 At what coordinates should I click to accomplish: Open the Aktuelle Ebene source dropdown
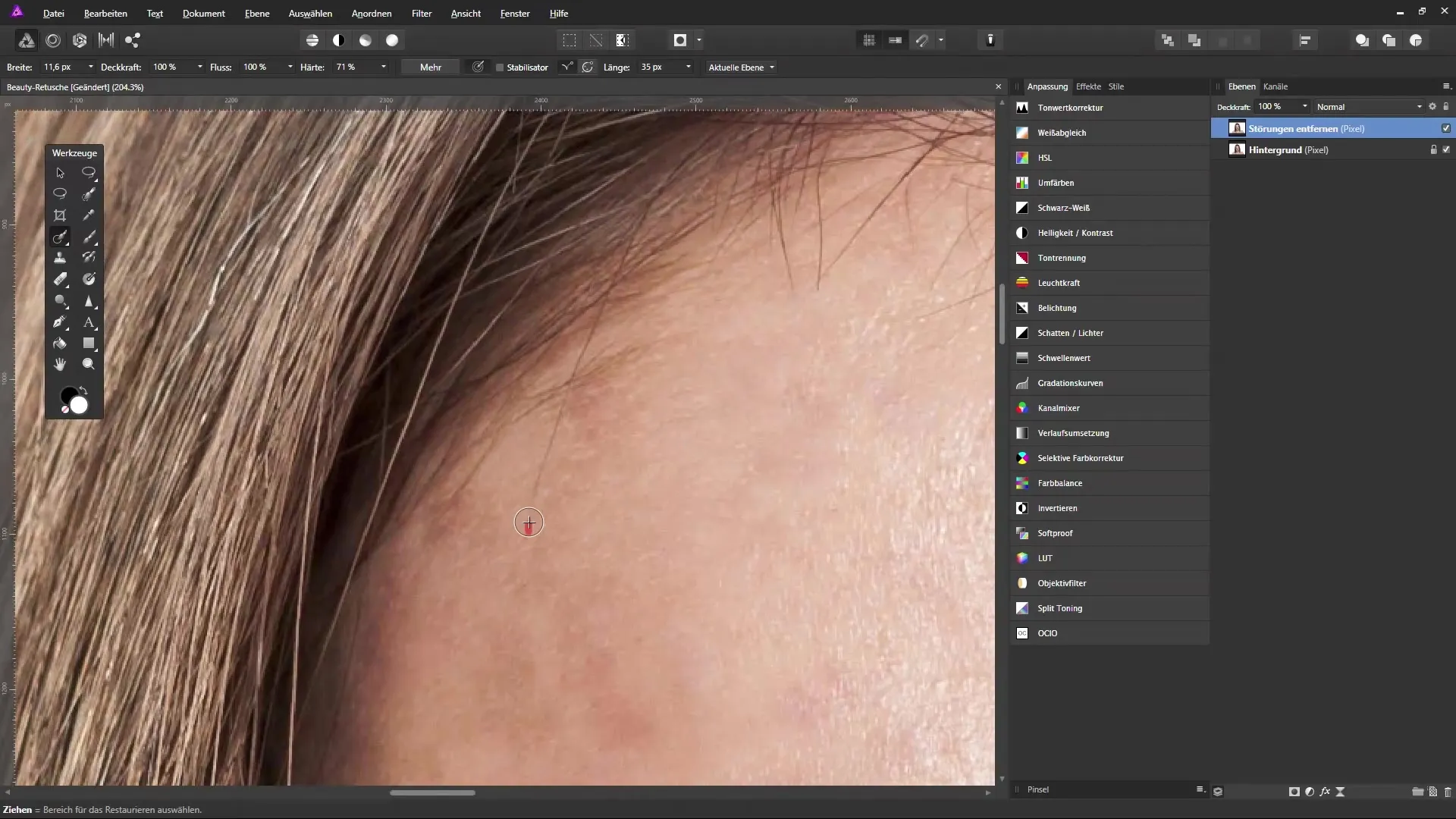pos(741,67)
